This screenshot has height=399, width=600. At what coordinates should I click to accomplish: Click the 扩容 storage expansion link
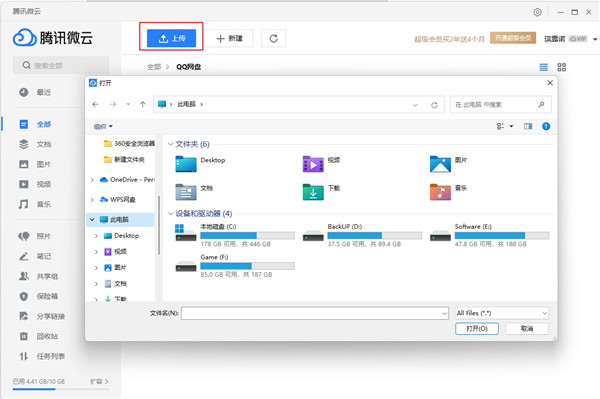coord(99,381)
